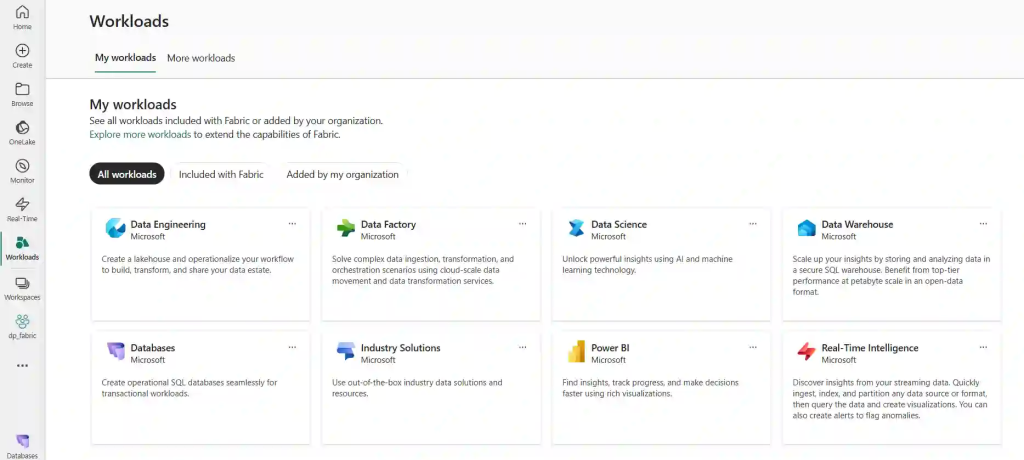Click the Data Science logo icon
Screen dimensions: 1024x460
pos(576,228)
